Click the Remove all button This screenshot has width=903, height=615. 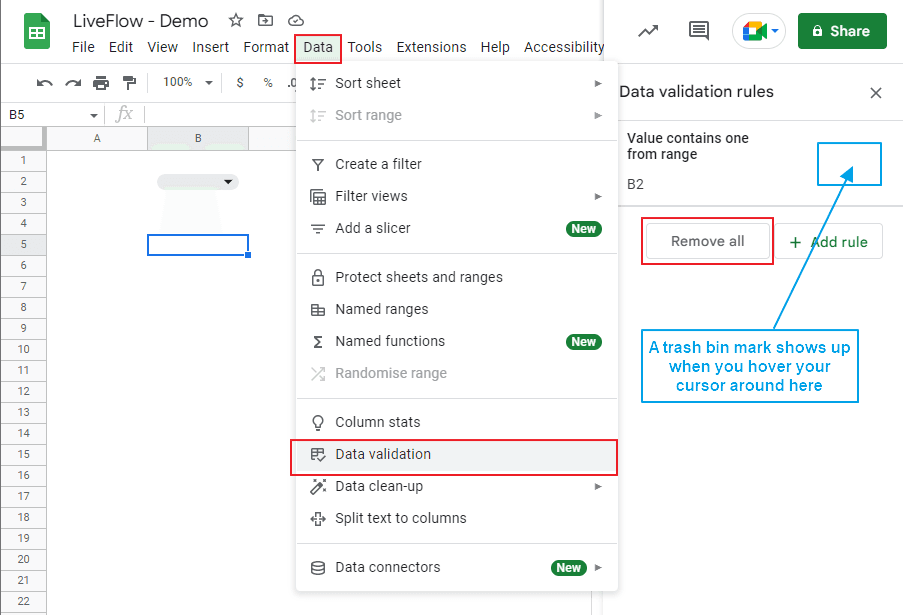point(707,241)
